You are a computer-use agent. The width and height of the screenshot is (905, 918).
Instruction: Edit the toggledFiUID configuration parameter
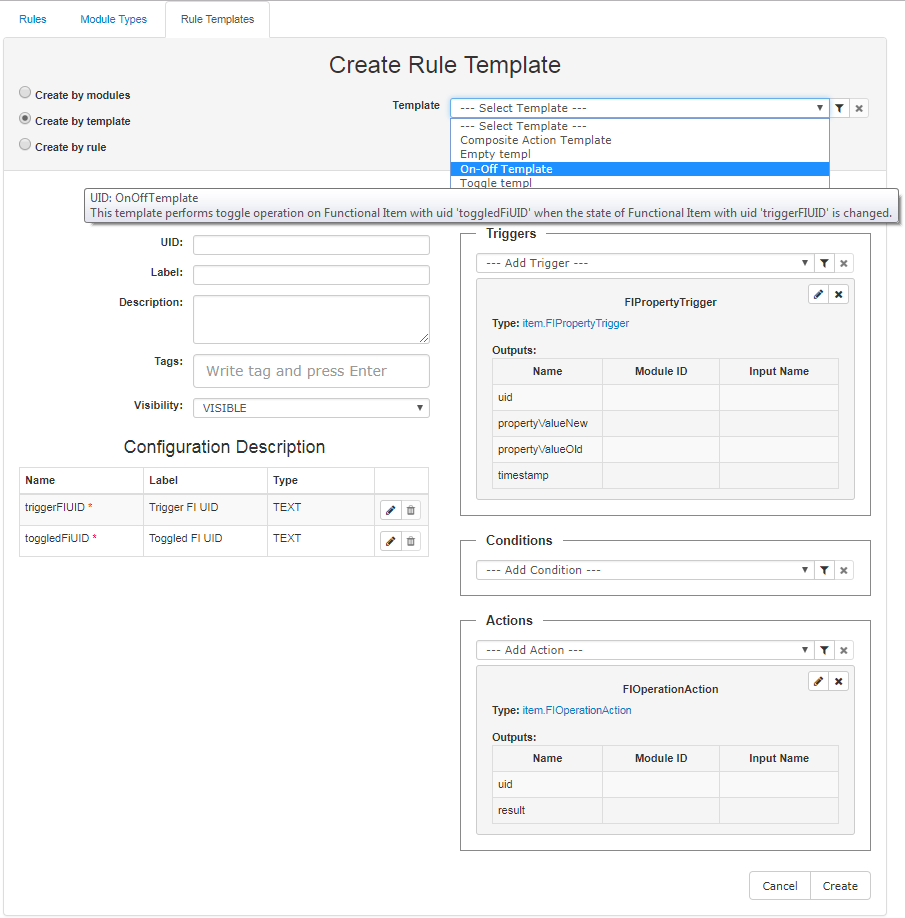click(x=390, y=541)
